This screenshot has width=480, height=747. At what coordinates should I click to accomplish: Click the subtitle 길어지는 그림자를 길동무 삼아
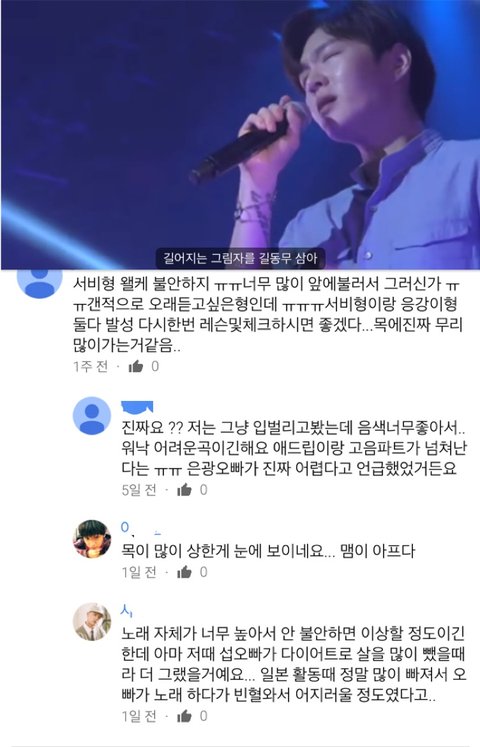240,259
